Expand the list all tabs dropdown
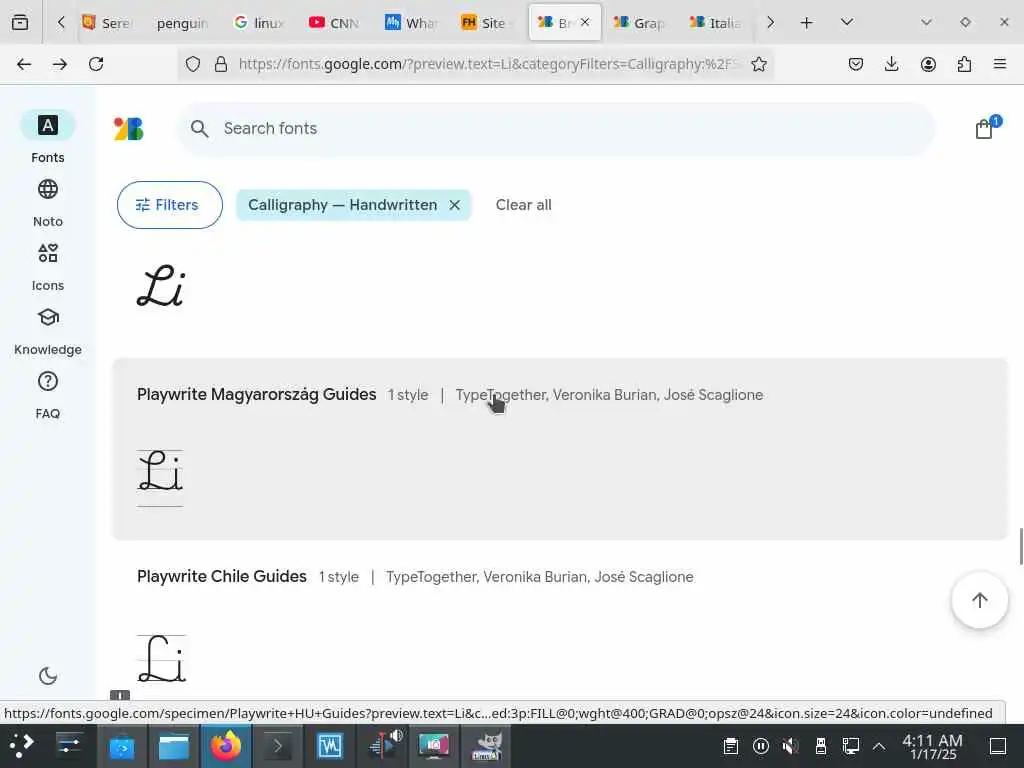 (x=847, y=23)
